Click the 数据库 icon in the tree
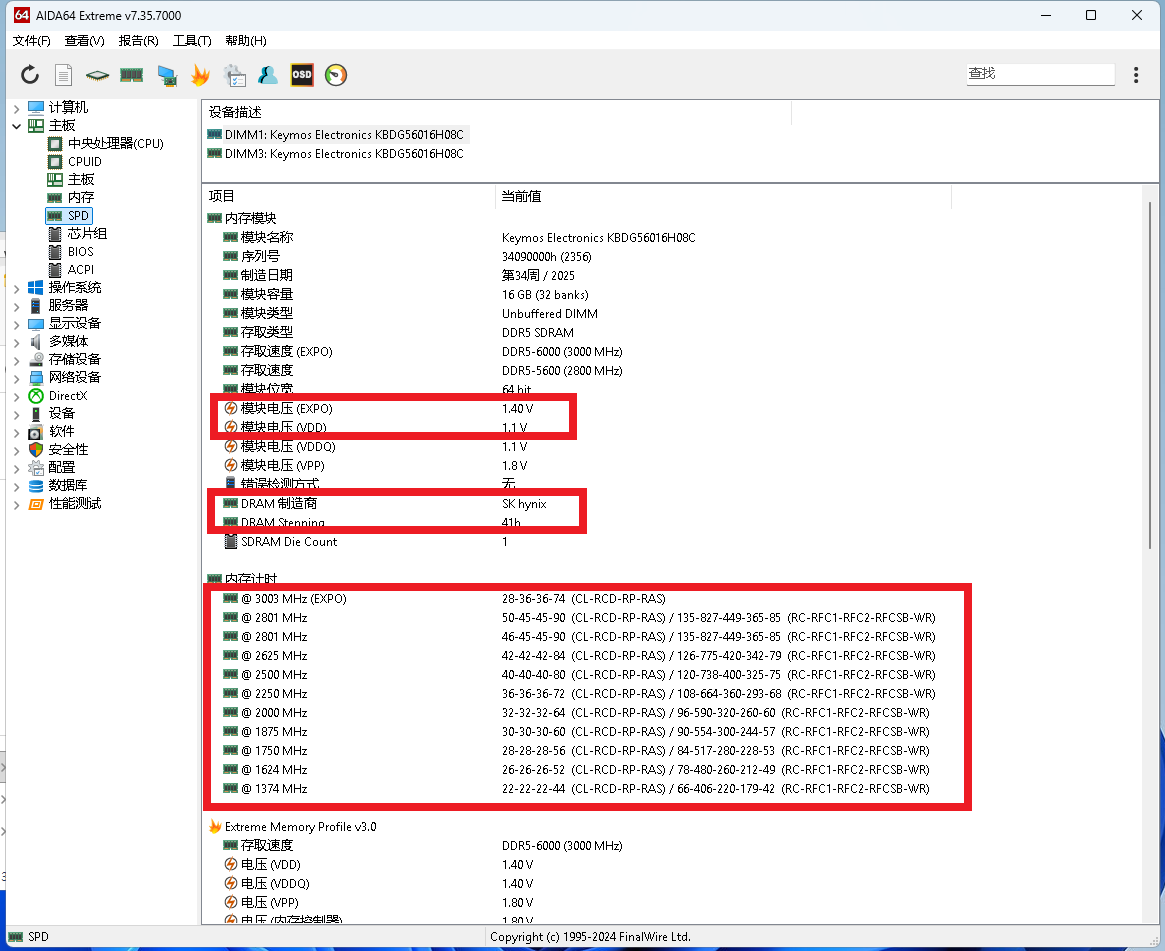 coord(36,486)
